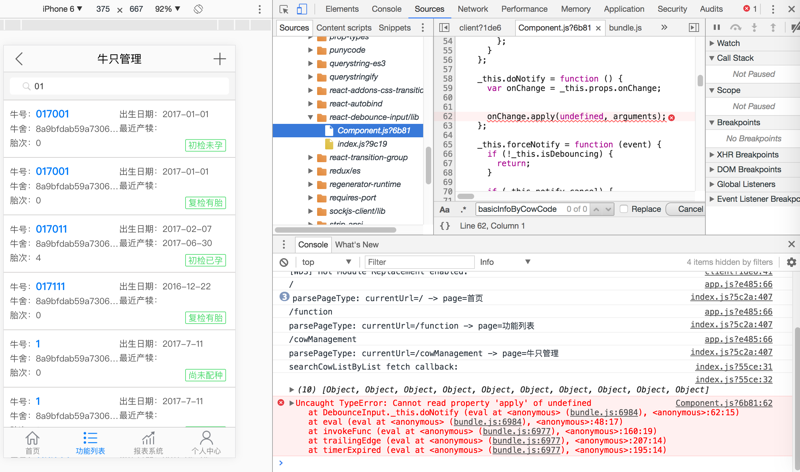800x472 pixels.
Task: Rotate the device orientation
Action: pos(198,9)
